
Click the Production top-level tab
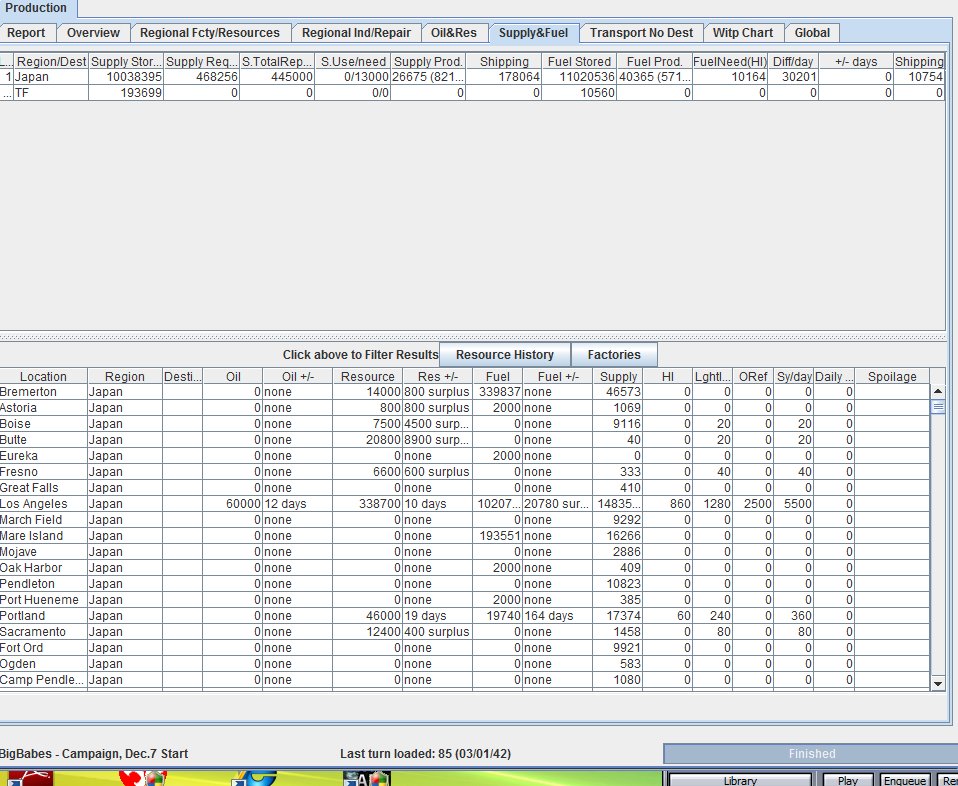[x=36, y=9]
